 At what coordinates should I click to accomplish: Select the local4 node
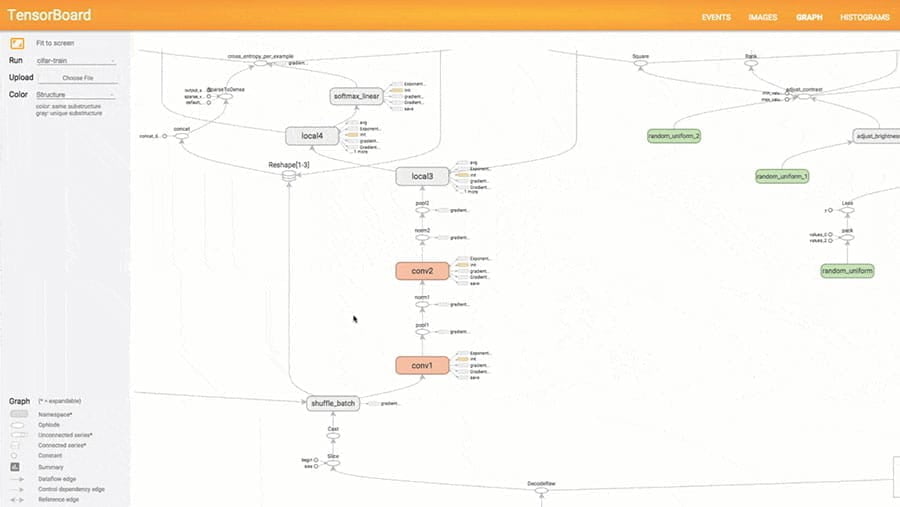tap(312, 135)
